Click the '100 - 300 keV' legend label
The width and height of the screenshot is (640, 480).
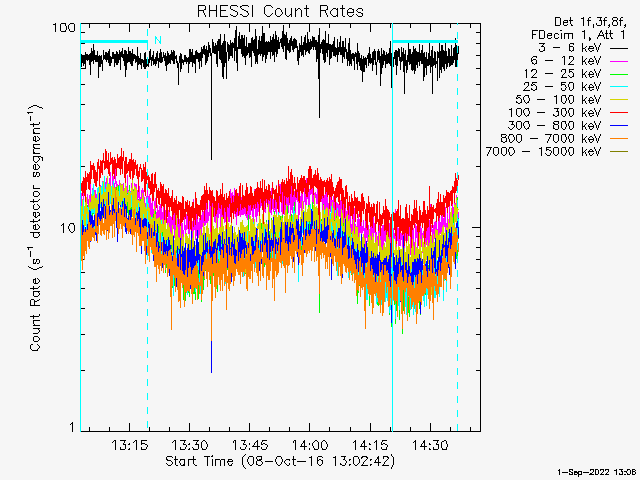[554, 112]
